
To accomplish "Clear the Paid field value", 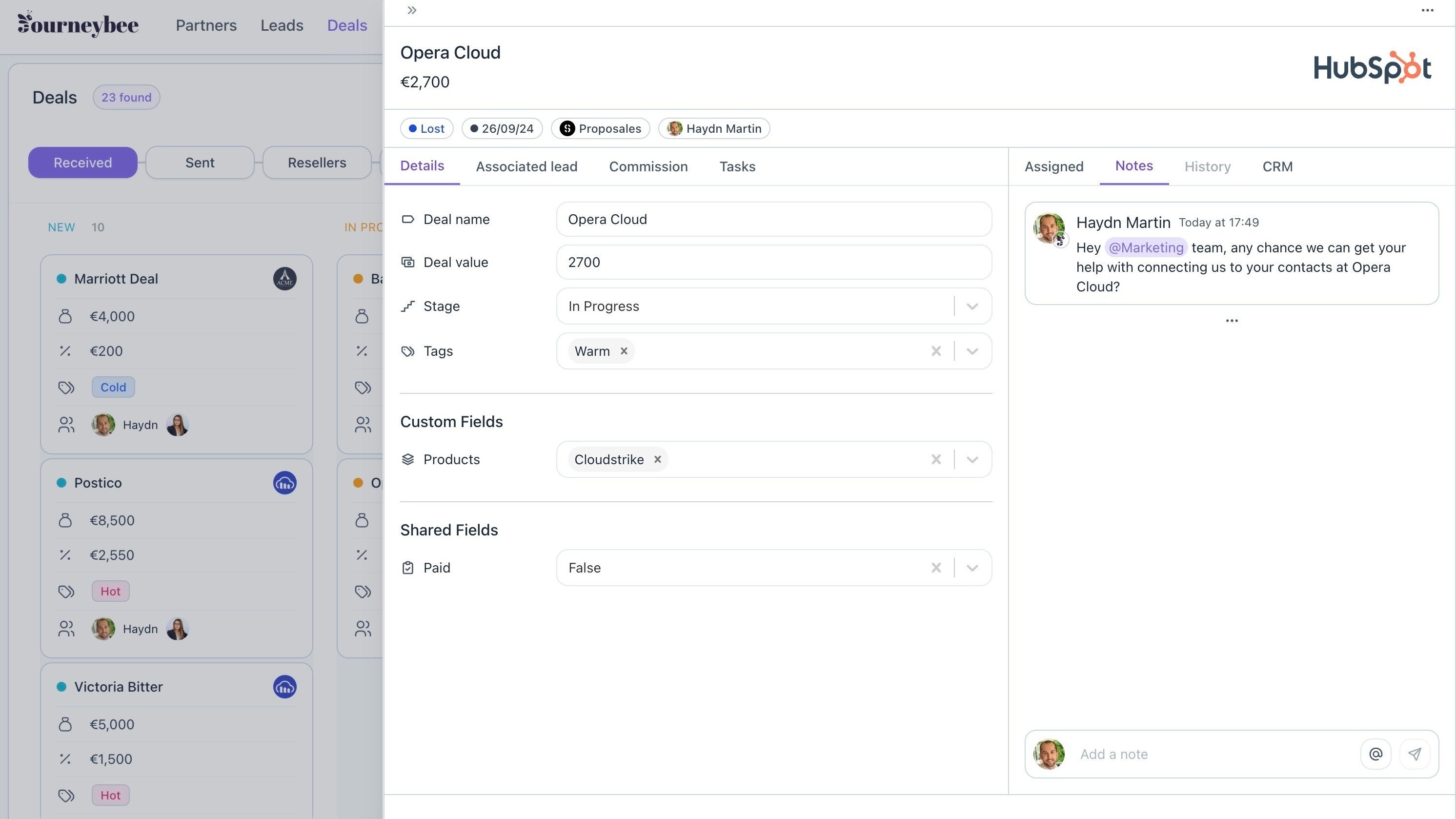I will click(x=936, y=568).
